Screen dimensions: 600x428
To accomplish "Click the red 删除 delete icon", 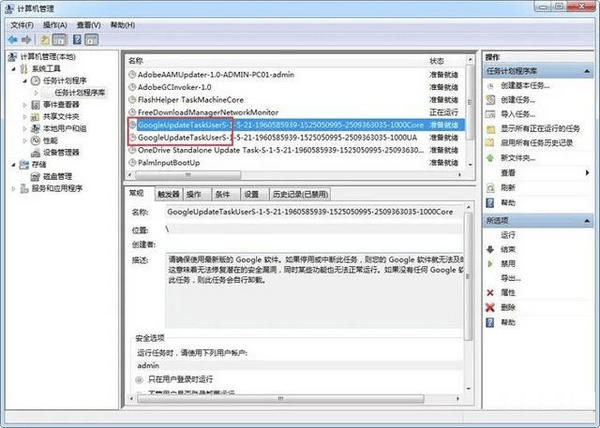I will (490, 307).
